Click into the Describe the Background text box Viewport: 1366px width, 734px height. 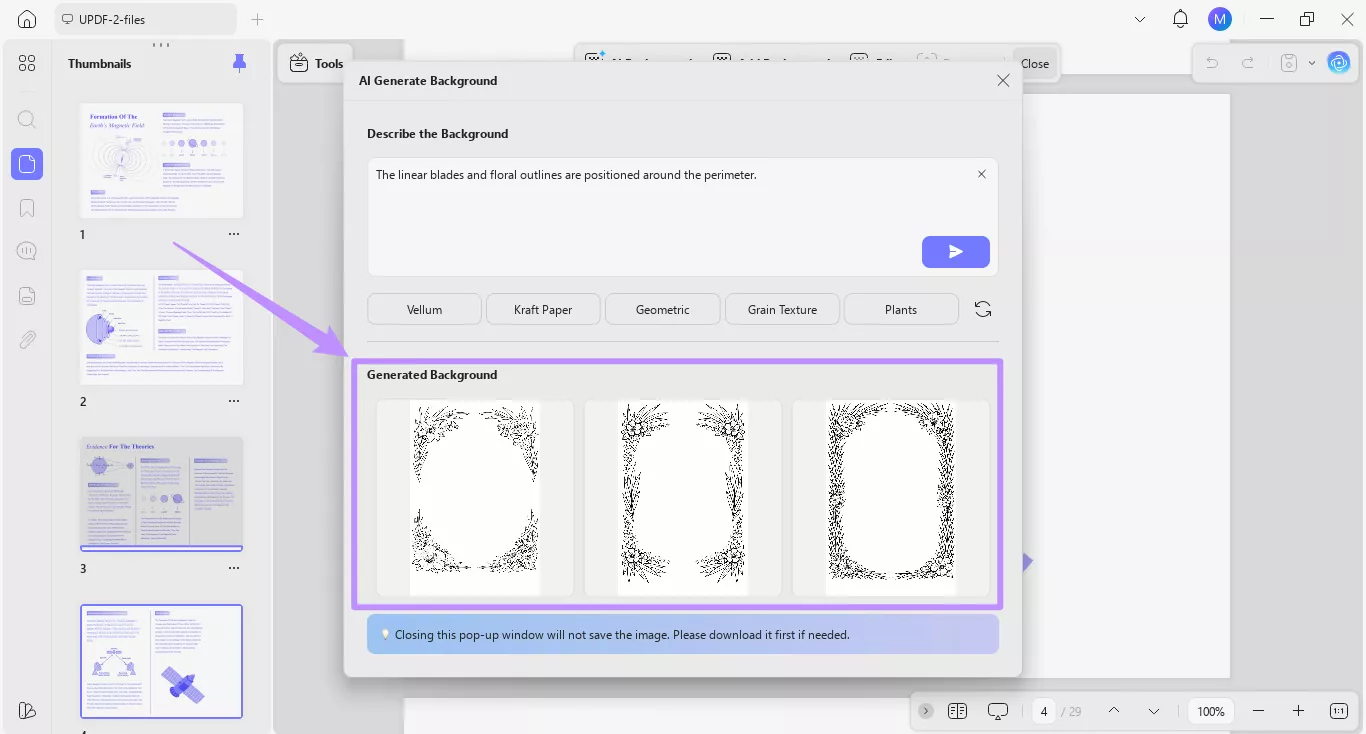[682, 216]
